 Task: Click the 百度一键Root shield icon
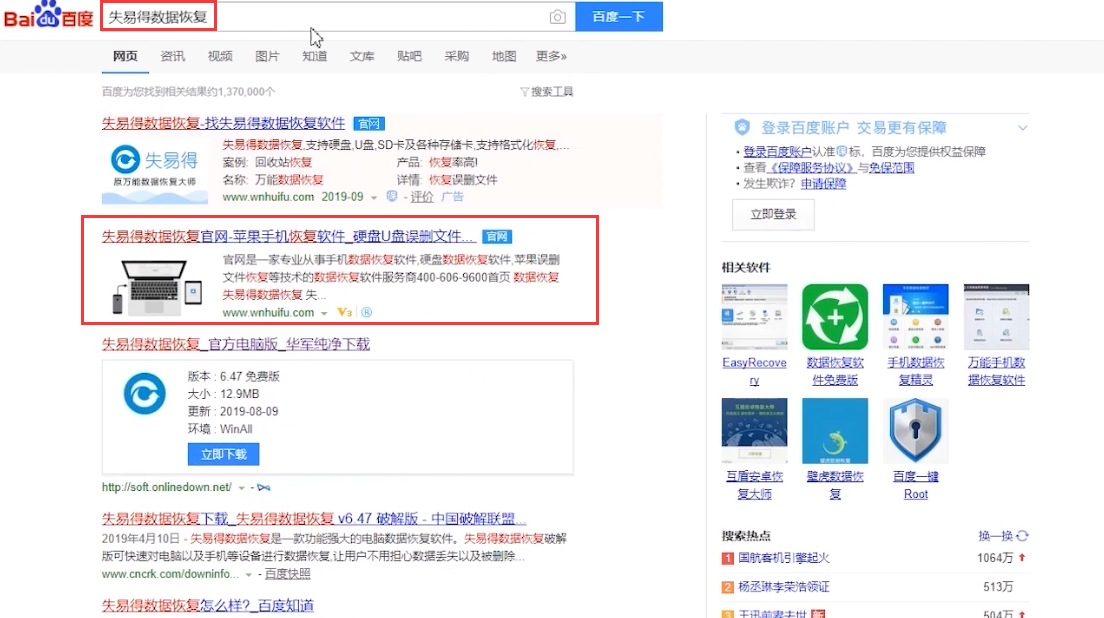[x=915, y=431]
